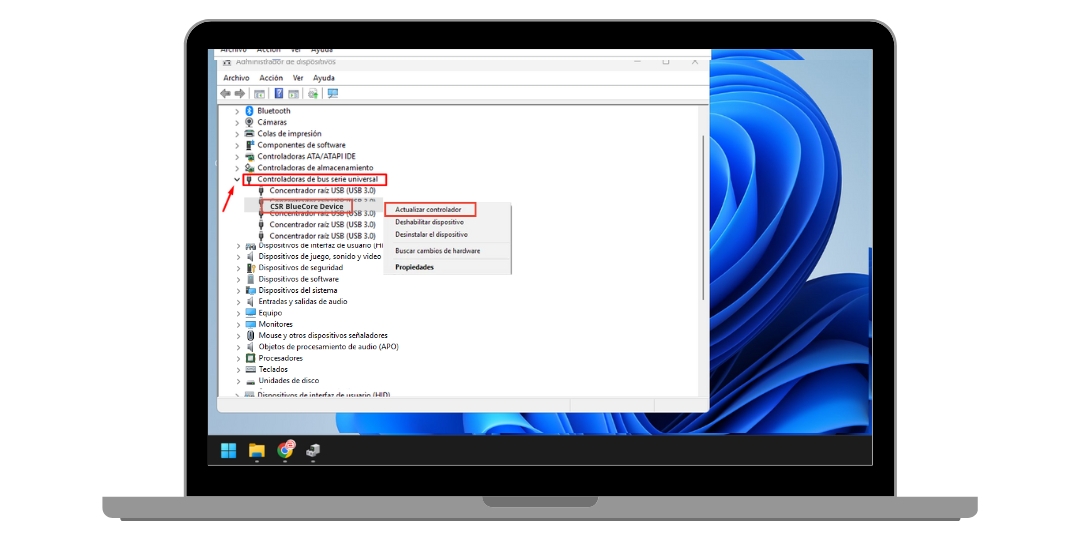Click the Back arrow in the toolbar
The width and height of the screenshot is (1080, 540).
click(226, 93)
